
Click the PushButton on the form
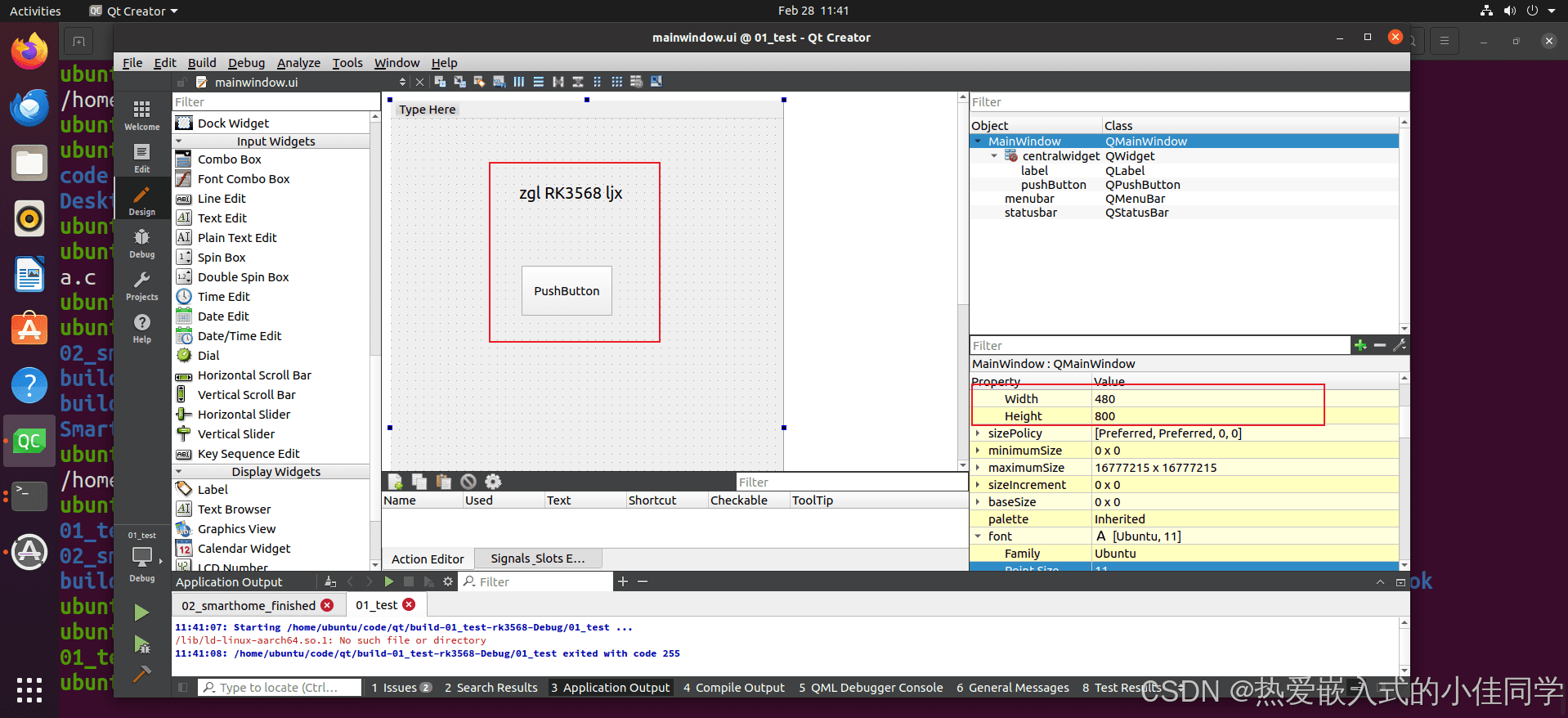(567, 291)
